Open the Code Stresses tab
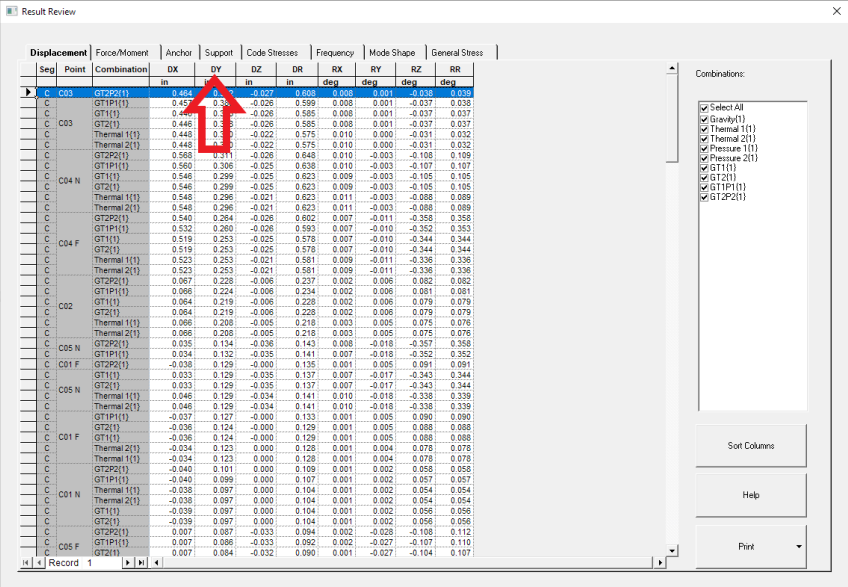The height and width of the screenshot is (587, 848). (273, 52)
